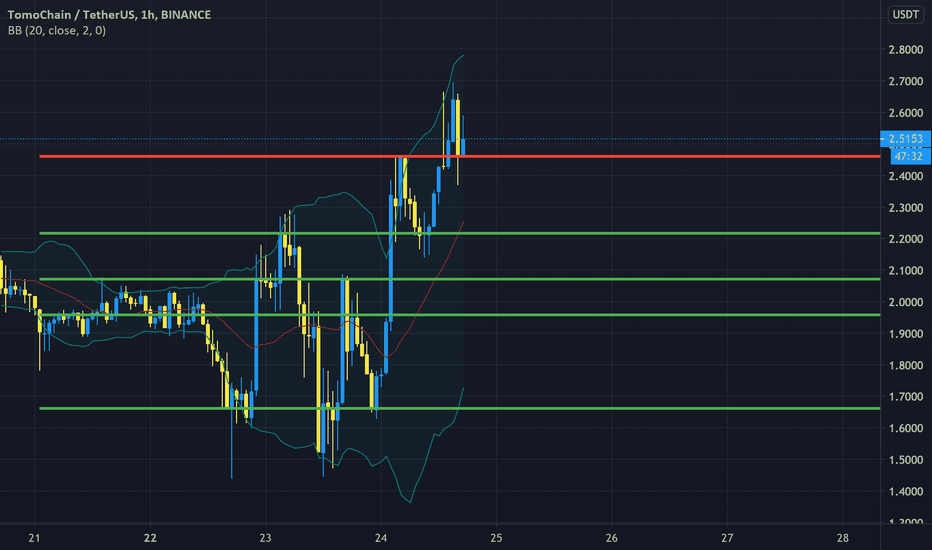Select the red horizontal resistance line
932x550 pixels.
coord(459,156)
